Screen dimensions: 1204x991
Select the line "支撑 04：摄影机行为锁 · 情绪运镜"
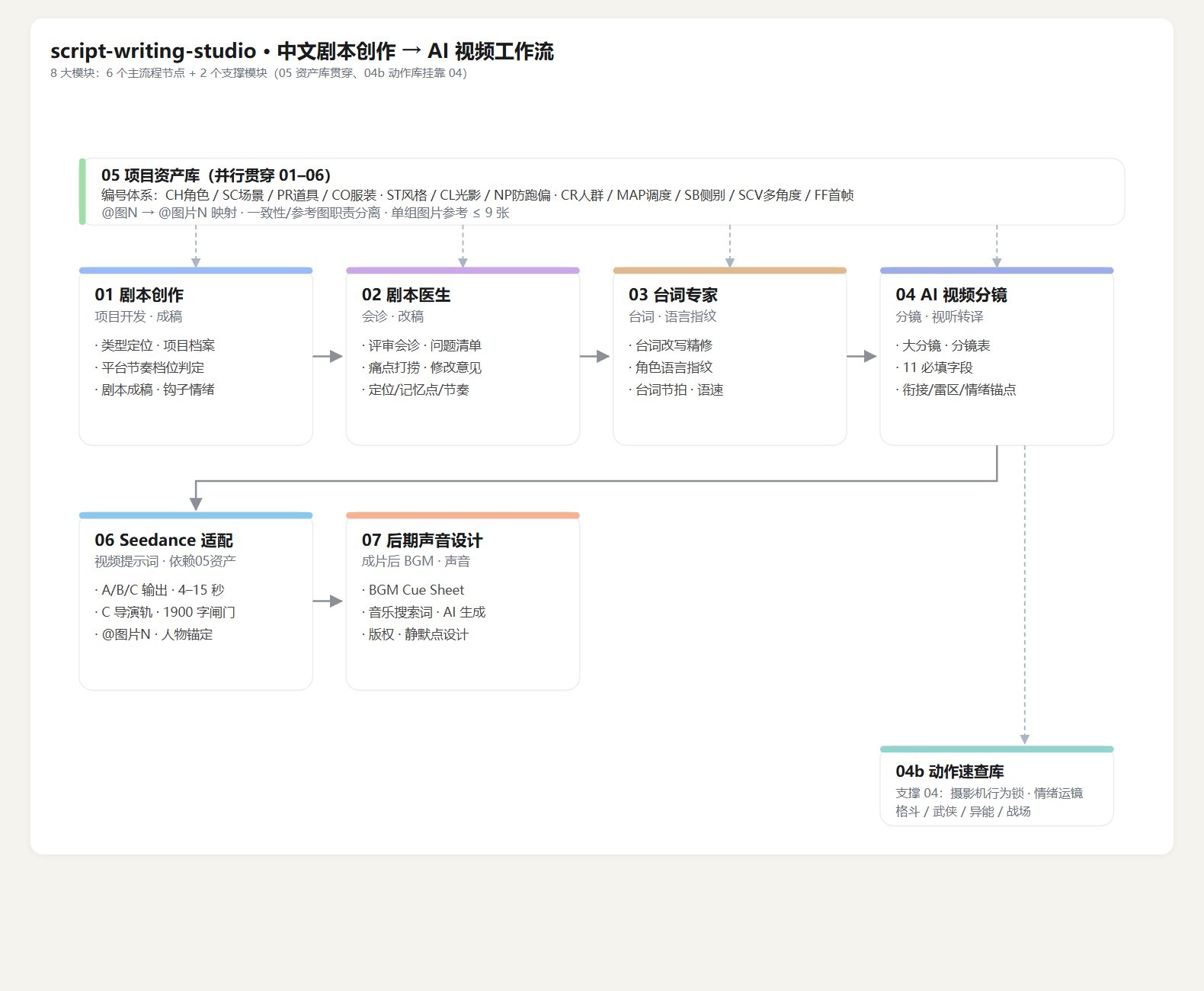[x=989, y=793]
